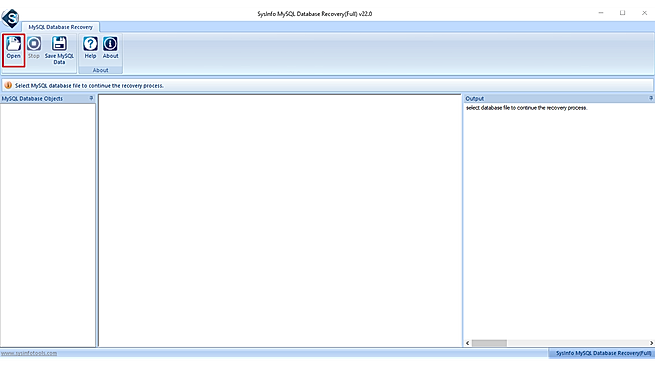The height and width of the screenshot is (368, 655).
Task: Minimize the recovery tool window
Action: point(601,13)
